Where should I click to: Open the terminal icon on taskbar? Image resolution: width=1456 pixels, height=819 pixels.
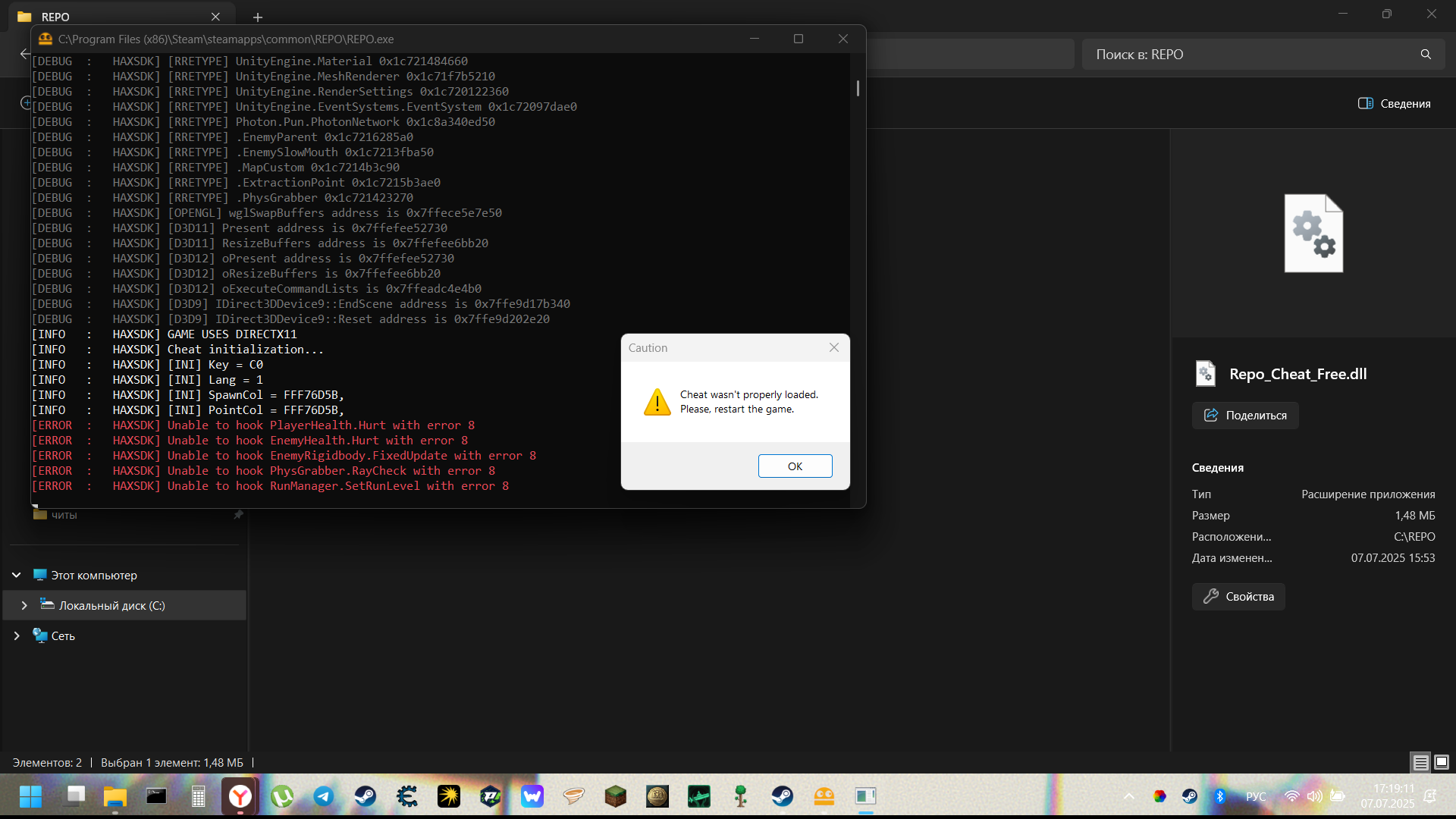157,796
